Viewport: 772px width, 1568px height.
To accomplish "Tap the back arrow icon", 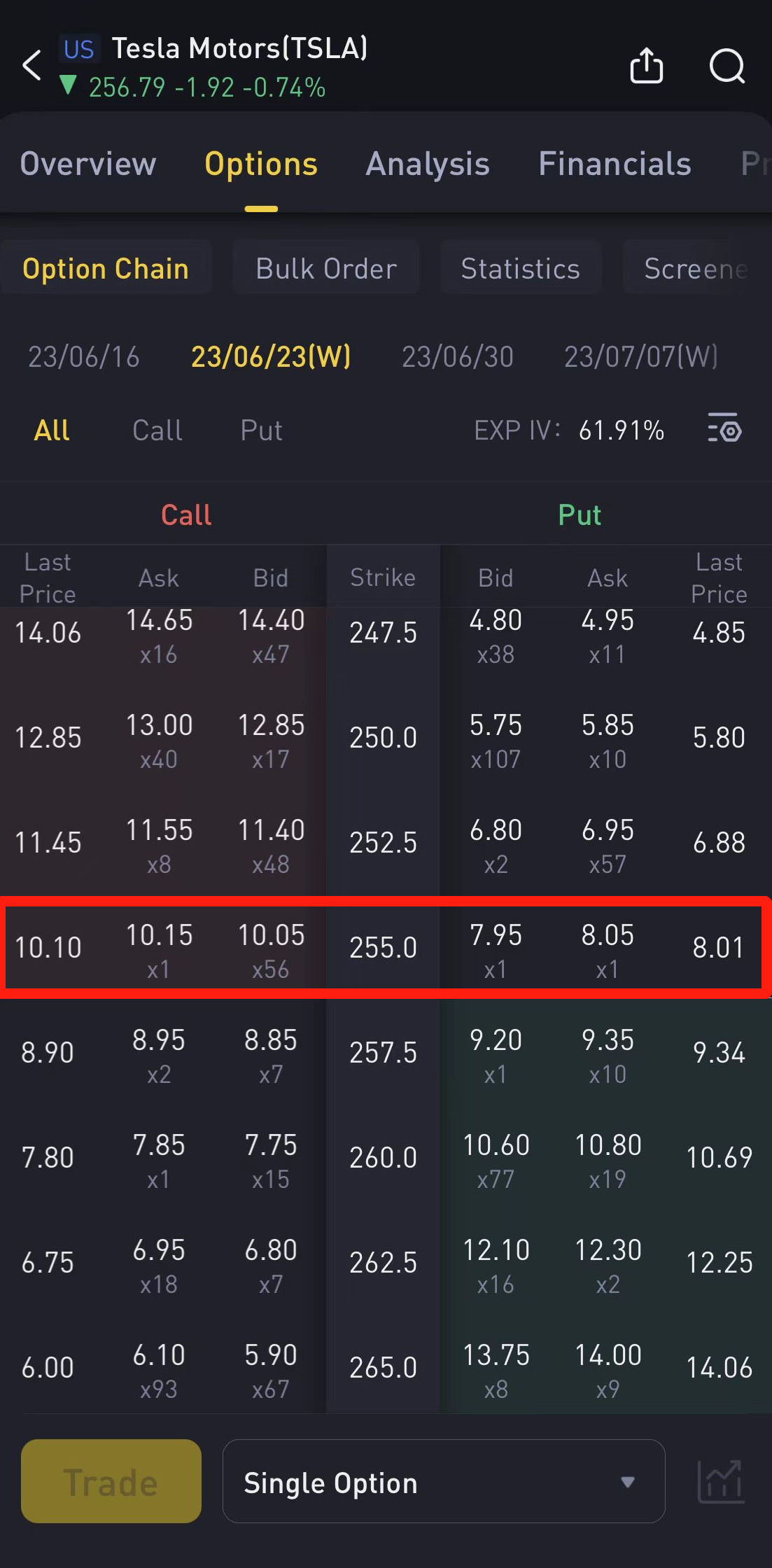I will click(x=32, y=66).
